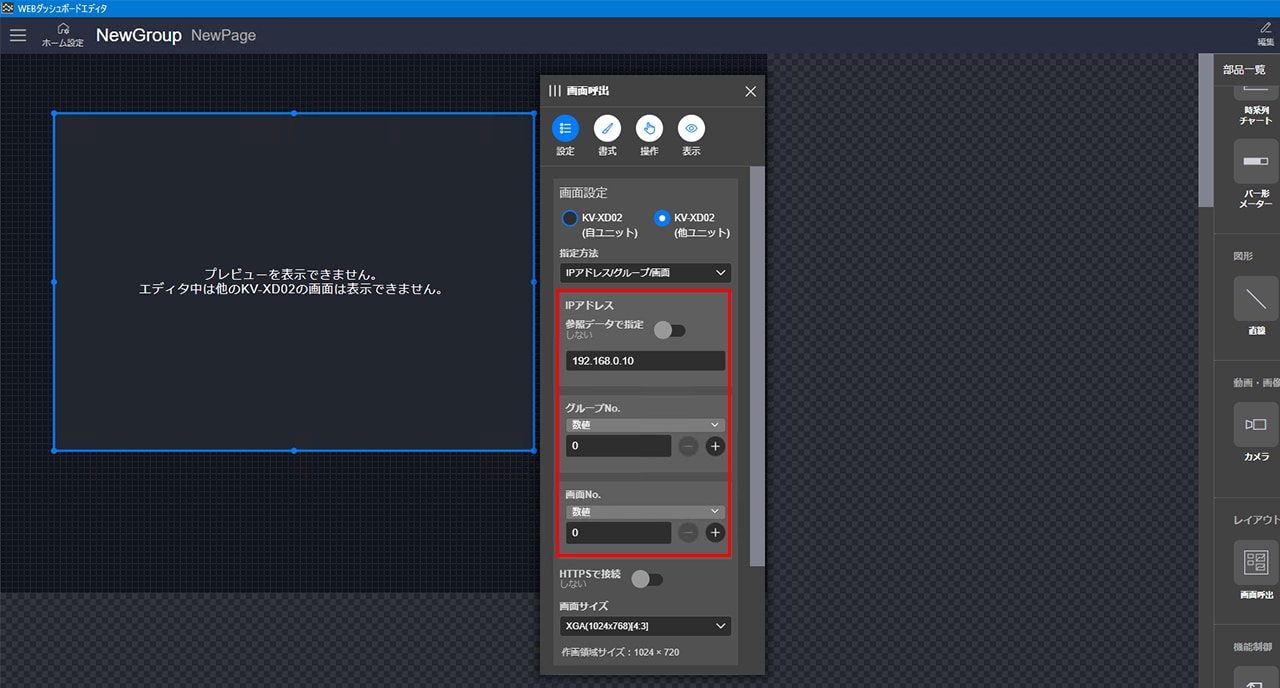
Task: Select KV-XD02 (他ユニット) radio button
Action: tap(661, 218)
